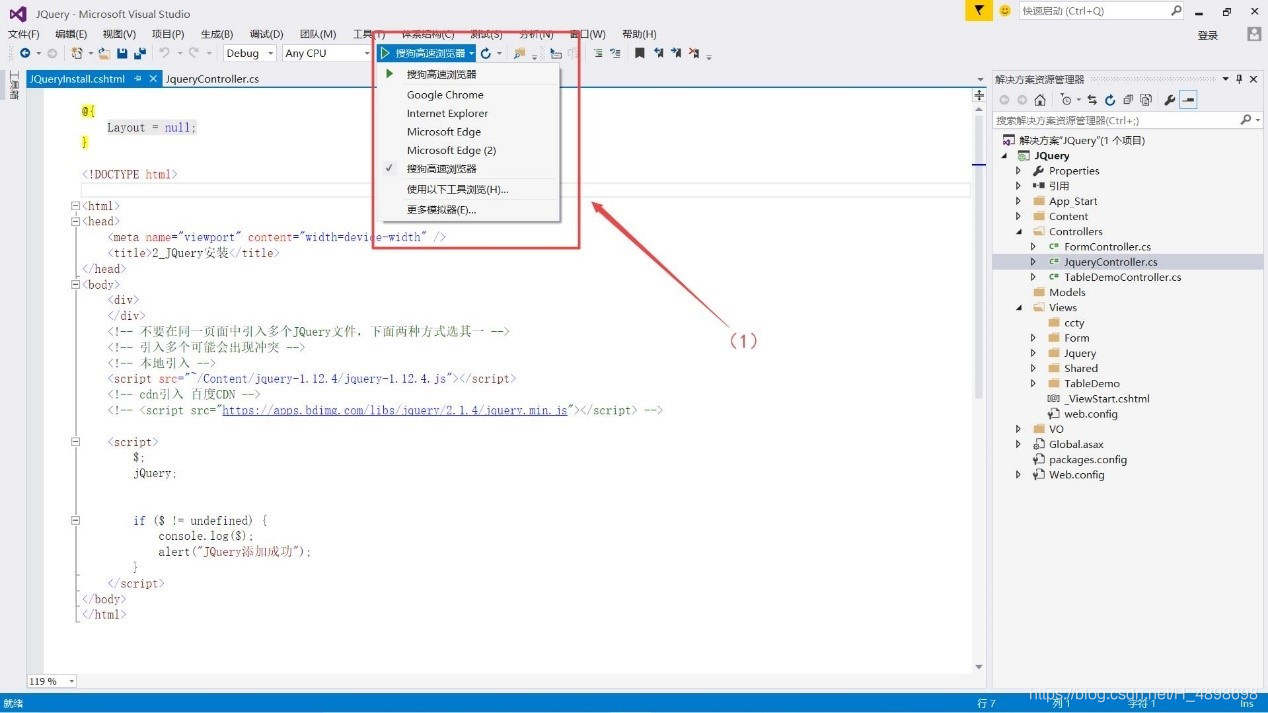1268x713 pixels.
Task: Expand the Global.asax node
Action: tap(1019, 444)
